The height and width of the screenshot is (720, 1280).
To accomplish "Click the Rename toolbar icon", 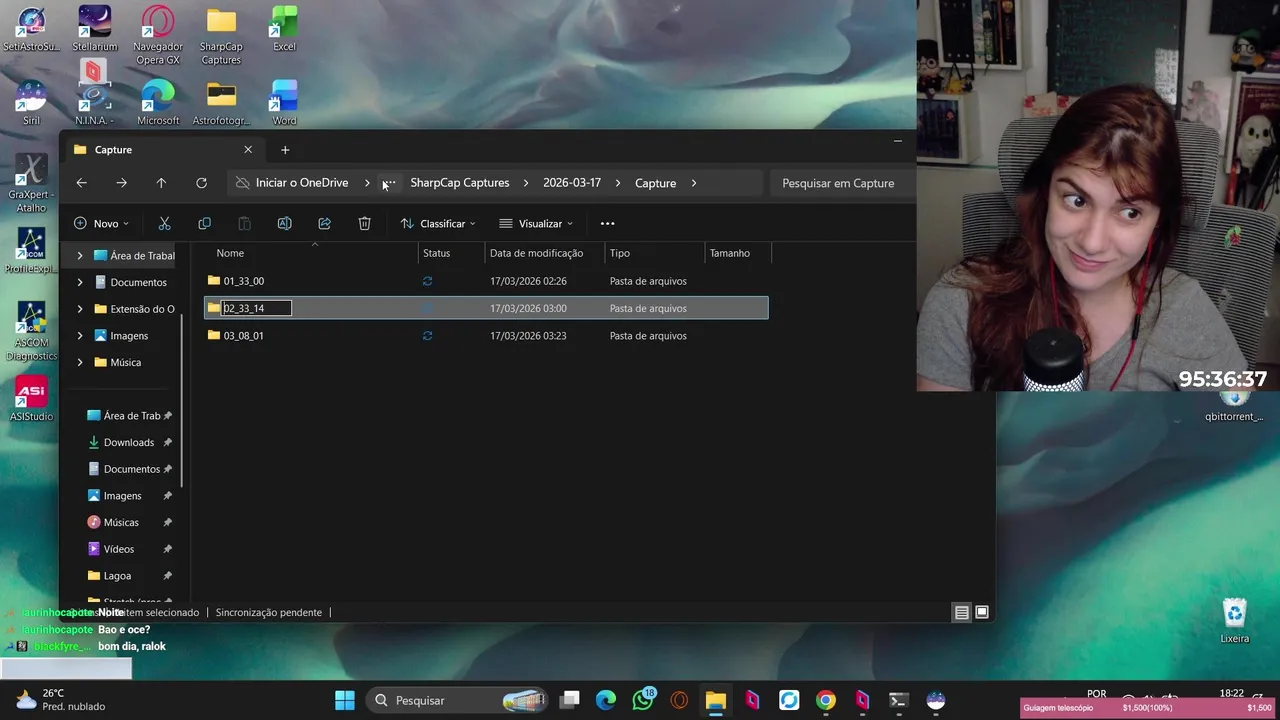I will click(x=284, y=223).
